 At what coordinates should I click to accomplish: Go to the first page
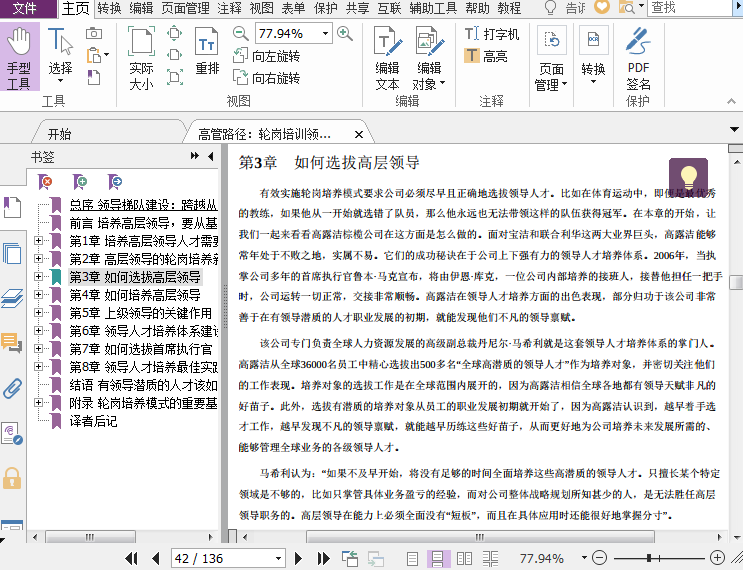coord(131,559)
